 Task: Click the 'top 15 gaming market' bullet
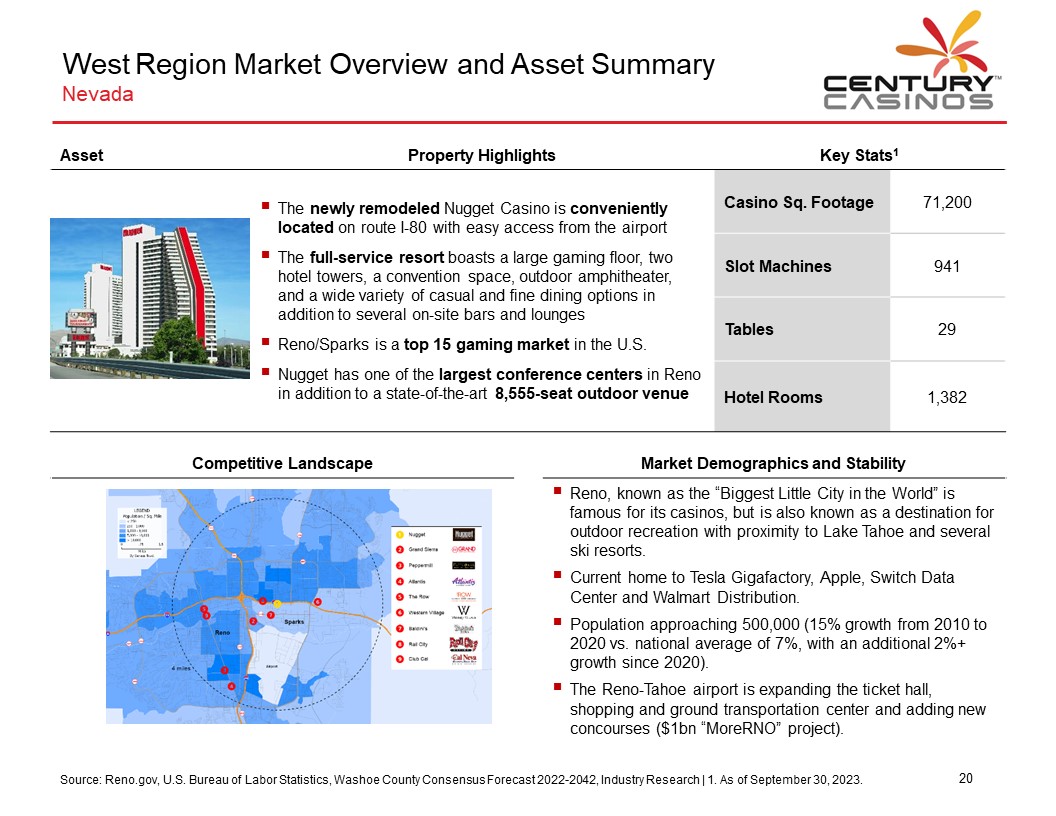pyautogui.click(x=462, y=344)
